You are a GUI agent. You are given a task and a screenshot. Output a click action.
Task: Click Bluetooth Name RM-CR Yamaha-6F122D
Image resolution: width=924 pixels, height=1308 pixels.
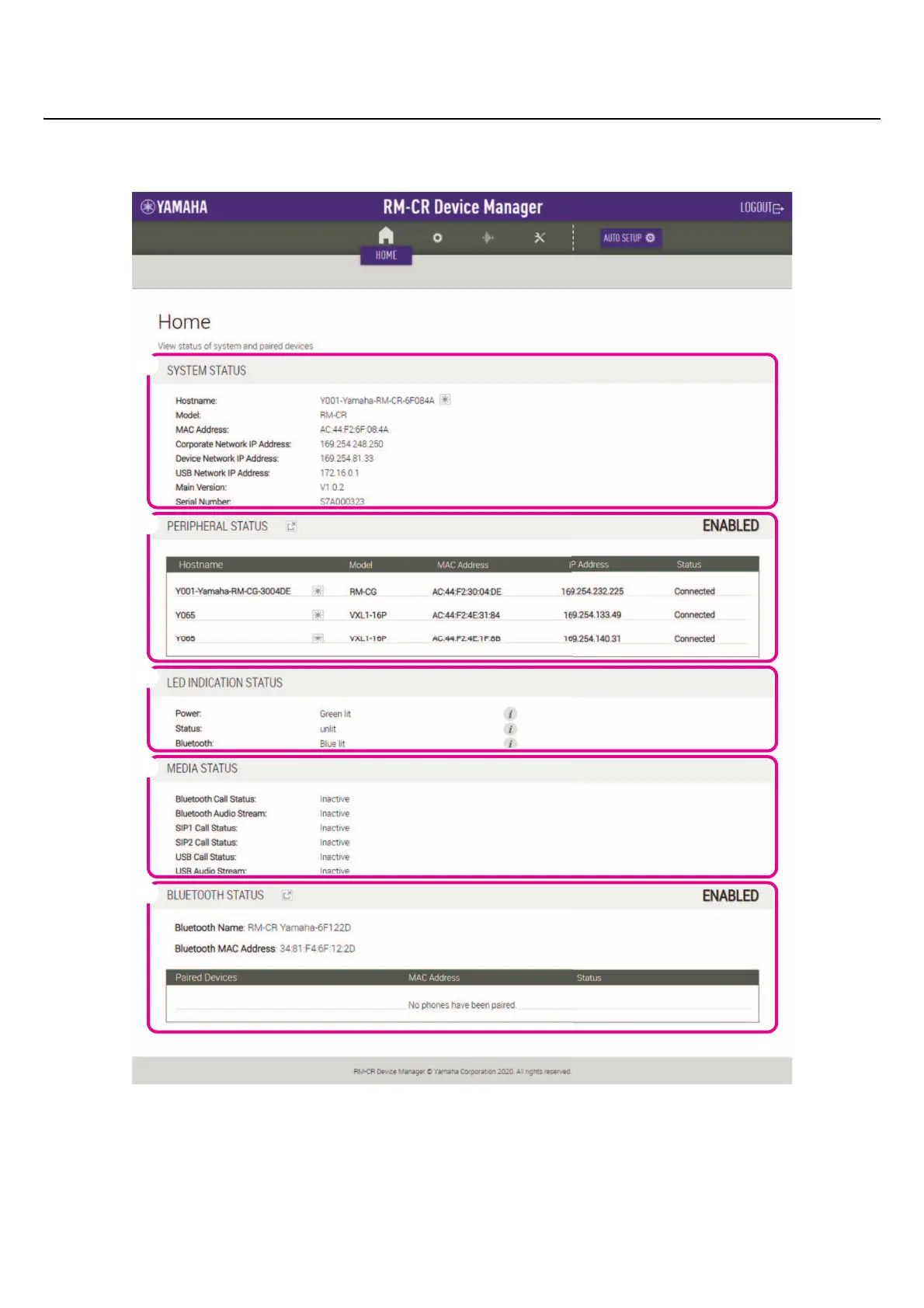(299, 927)
